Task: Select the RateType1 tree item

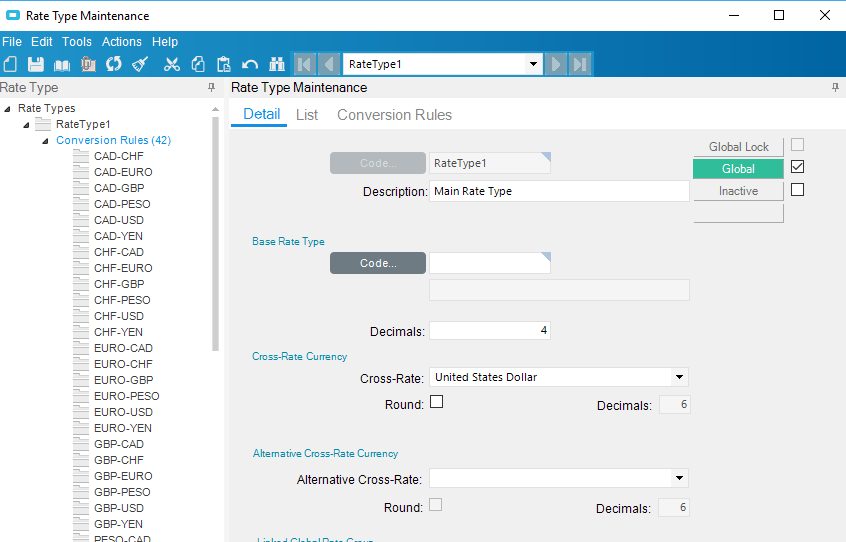Action: [x=83, y=125]
